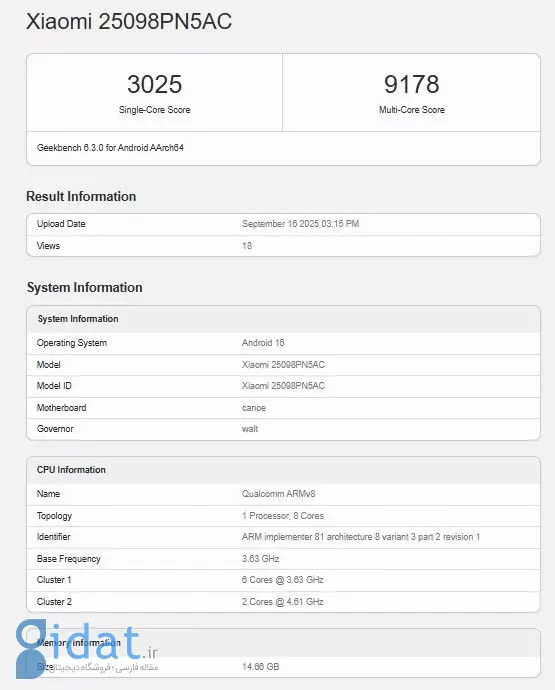Click Geekbench 6.3.0 for Android AArch64 text
Screen dimensions: 555x690
(110, 148)
